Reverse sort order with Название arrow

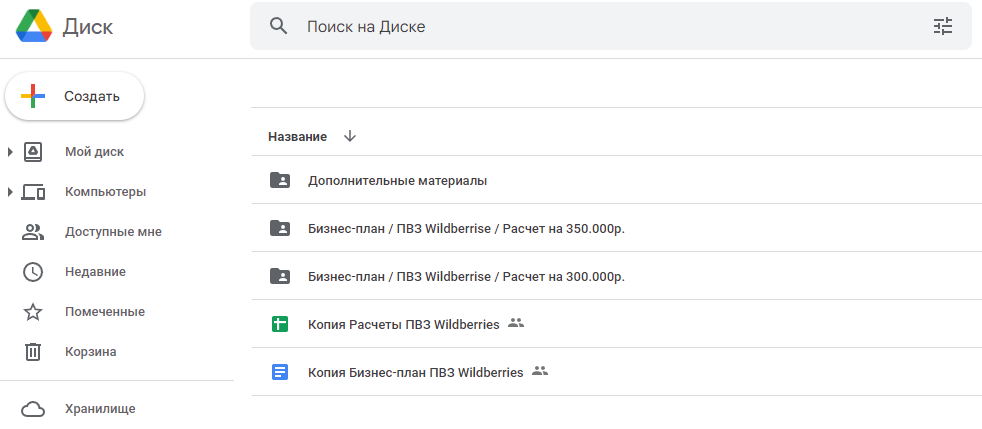pyautogui.click(x=350, y=136)
